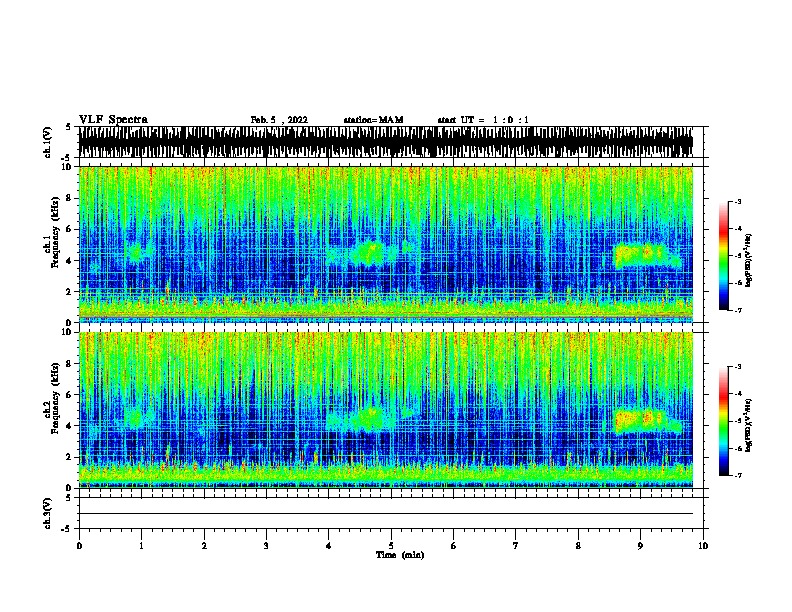Select the "start UT = 1 : 0 : 1" text
The image size is (792, 612).
coord(483,120)
